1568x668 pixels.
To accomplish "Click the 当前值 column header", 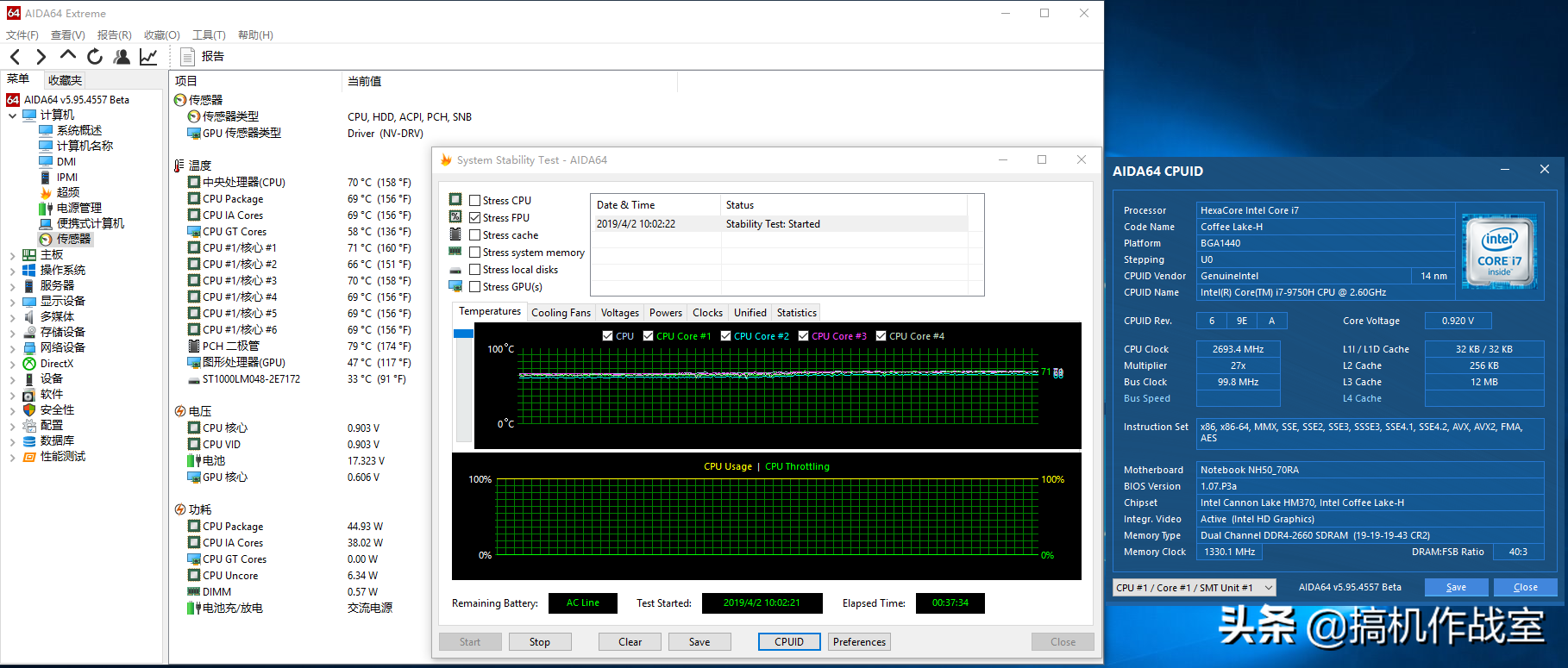I will (510, 81).
